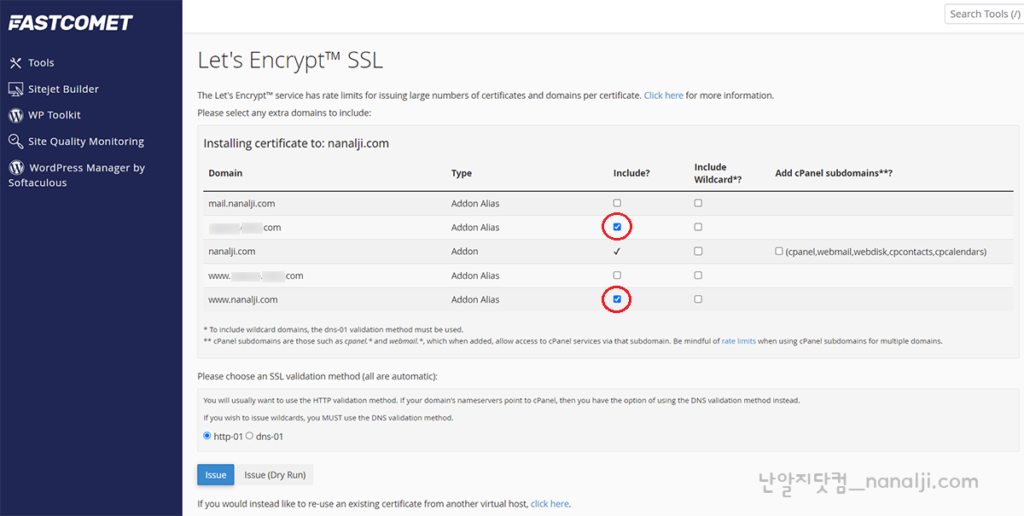Follow the 'Click here' more information link
The height and width of the screenshot is (516, 1024).
pos(663,95)
